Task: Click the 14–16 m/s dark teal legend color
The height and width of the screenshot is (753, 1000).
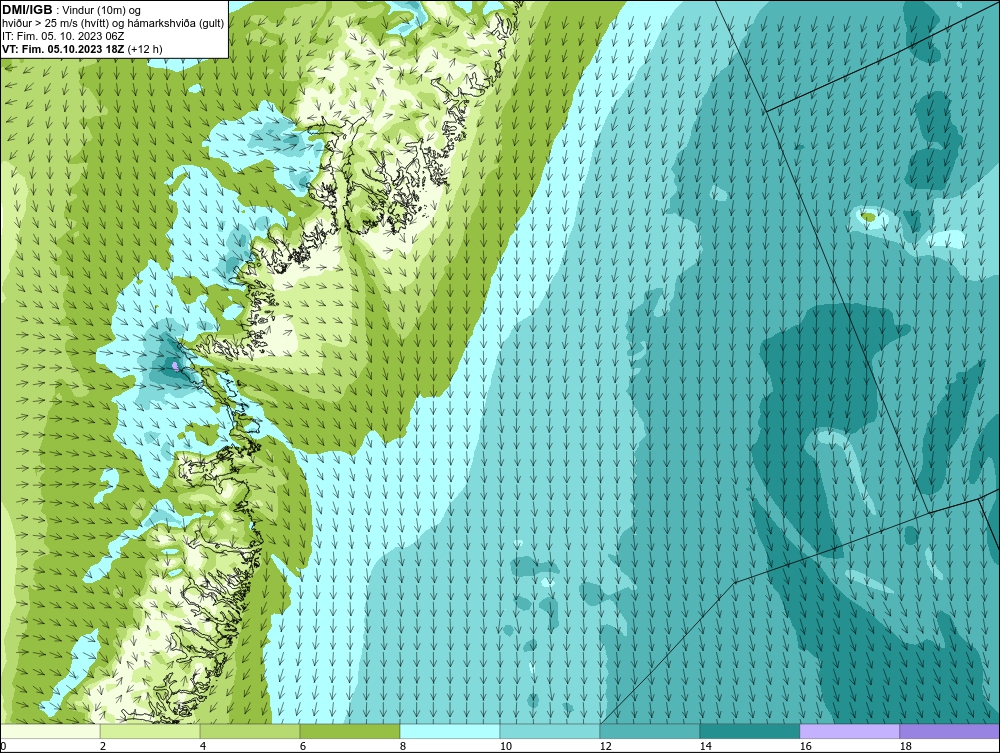Action: pos(749,731)
